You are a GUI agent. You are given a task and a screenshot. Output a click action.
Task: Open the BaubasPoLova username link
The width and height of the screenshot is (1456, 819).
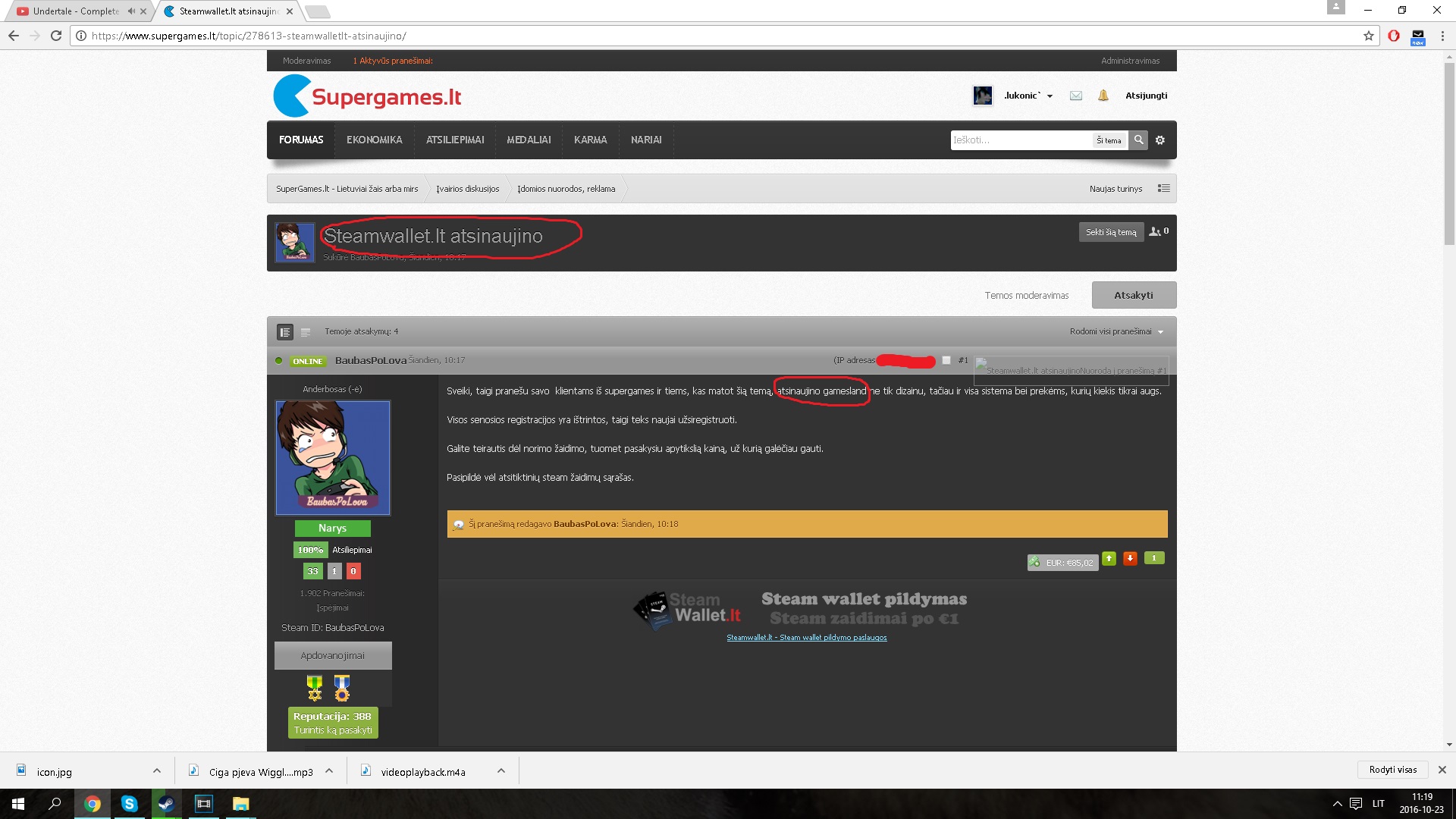click(371, 360)
